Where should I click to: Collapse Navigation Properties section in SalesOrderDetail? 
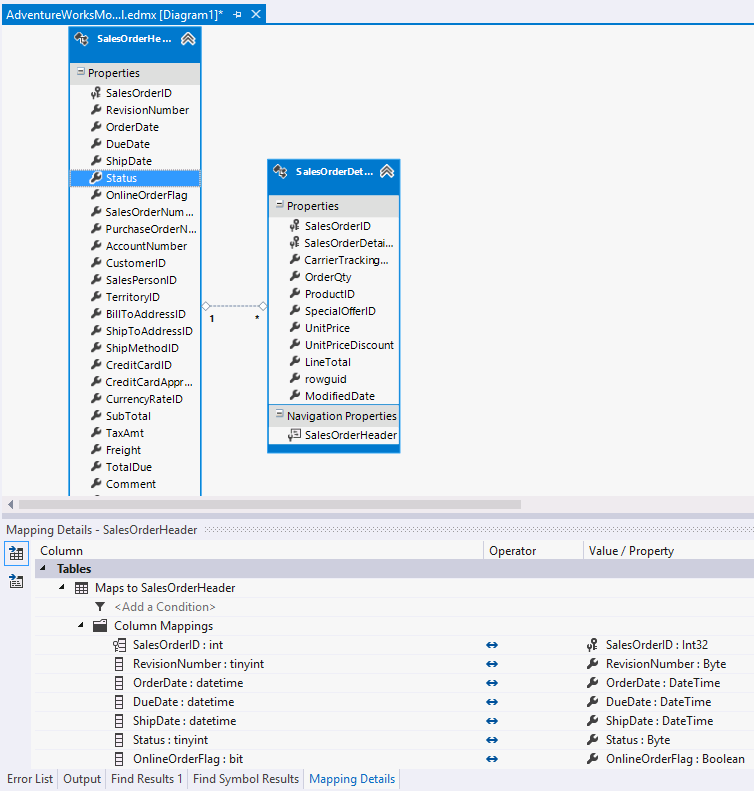pyautogui.click(x=279, y=415)
